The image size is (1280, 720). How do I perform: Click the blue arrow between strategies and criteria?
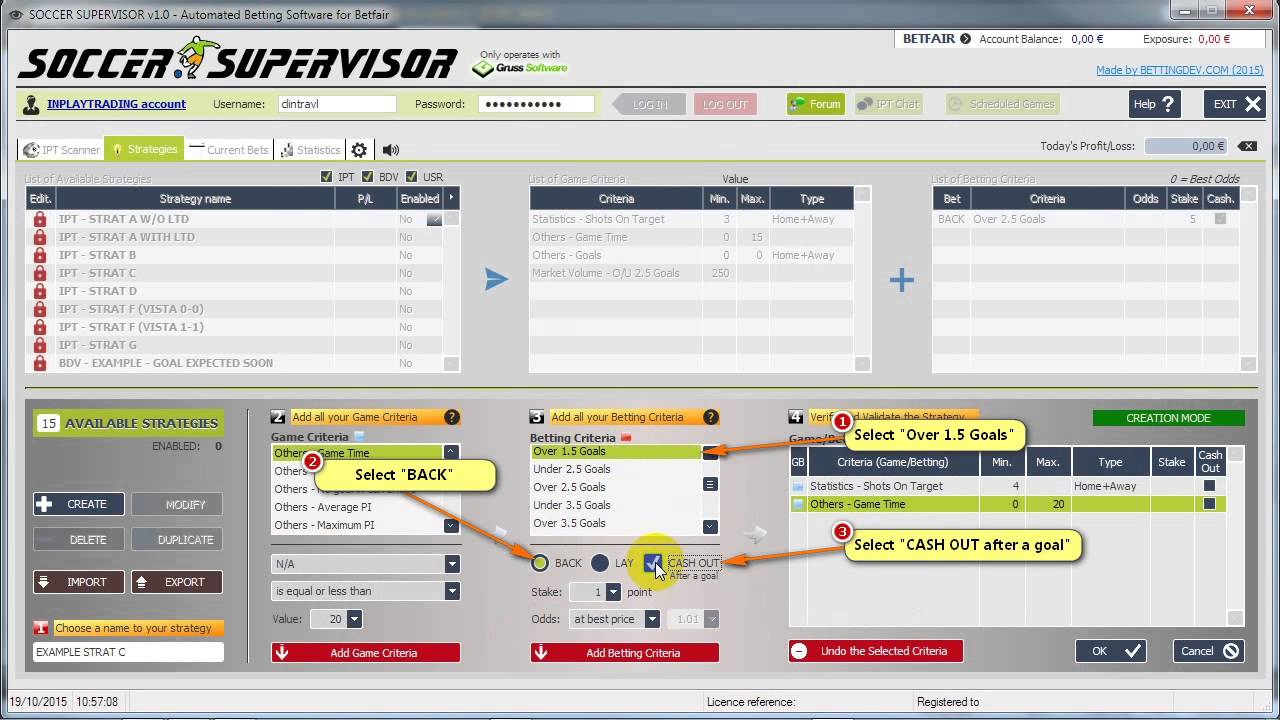(x=496, y=280)
